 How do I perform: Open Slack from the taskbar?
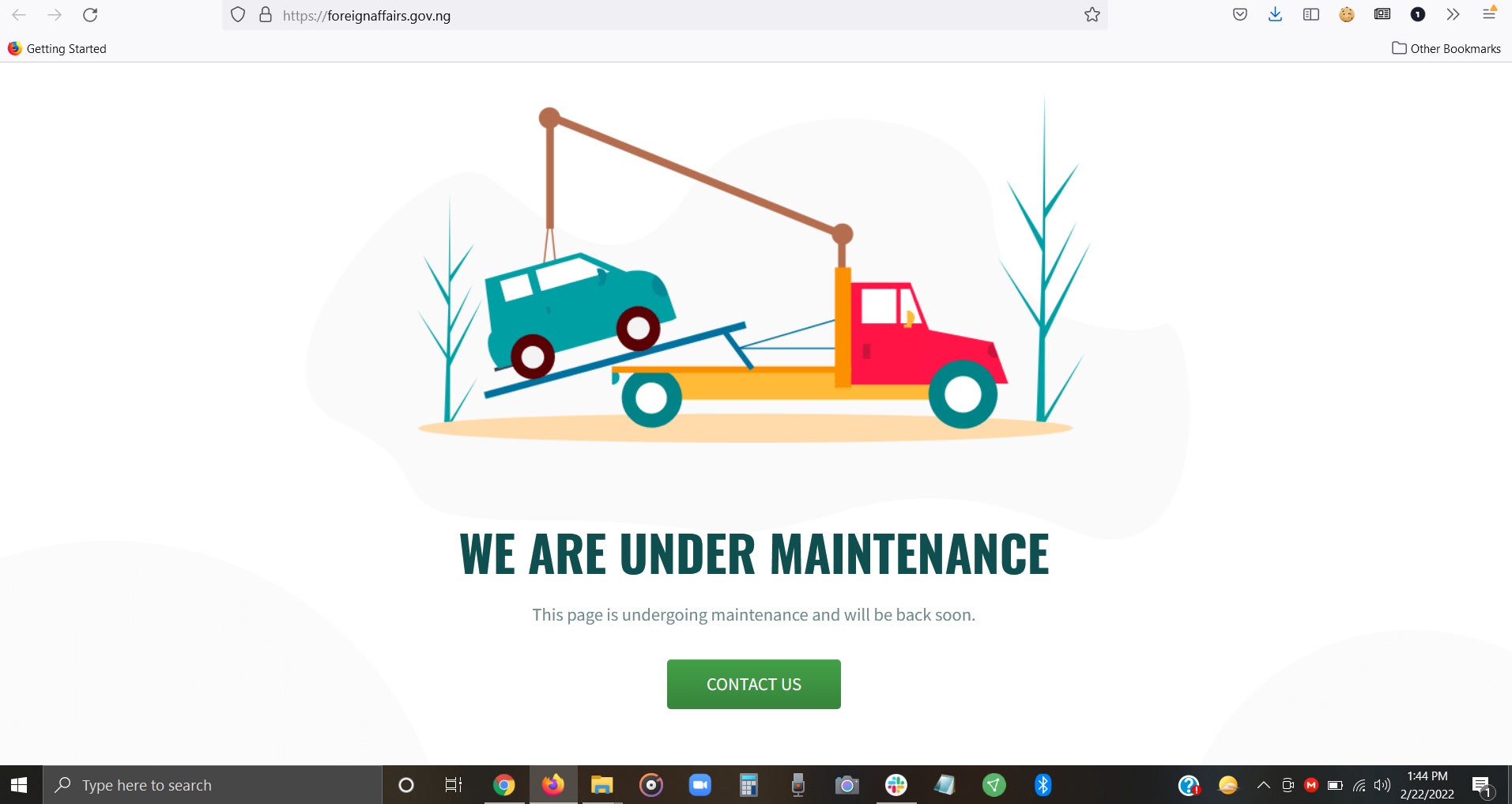(896, 785)
